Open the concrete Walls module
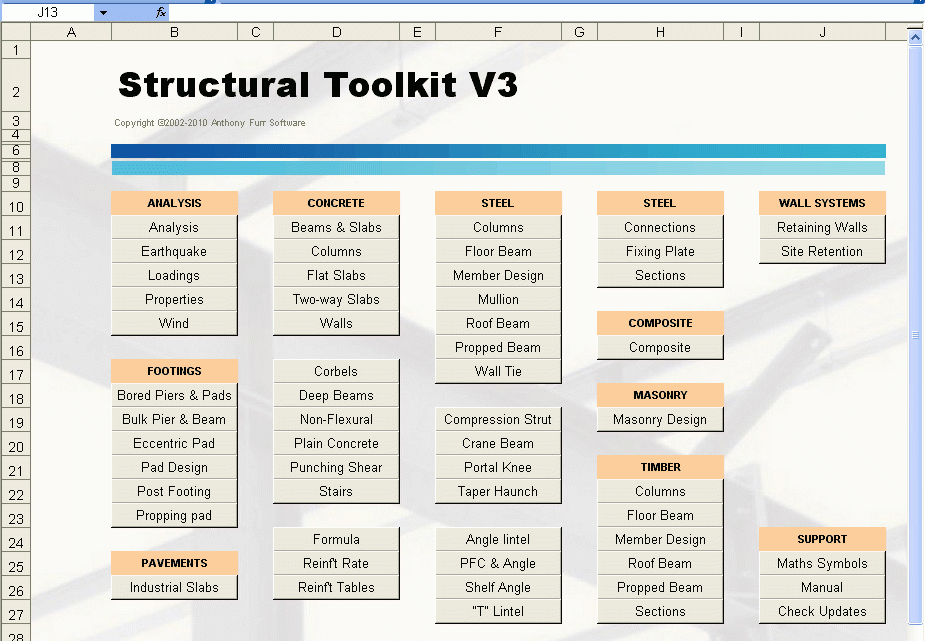 (336, 324)
